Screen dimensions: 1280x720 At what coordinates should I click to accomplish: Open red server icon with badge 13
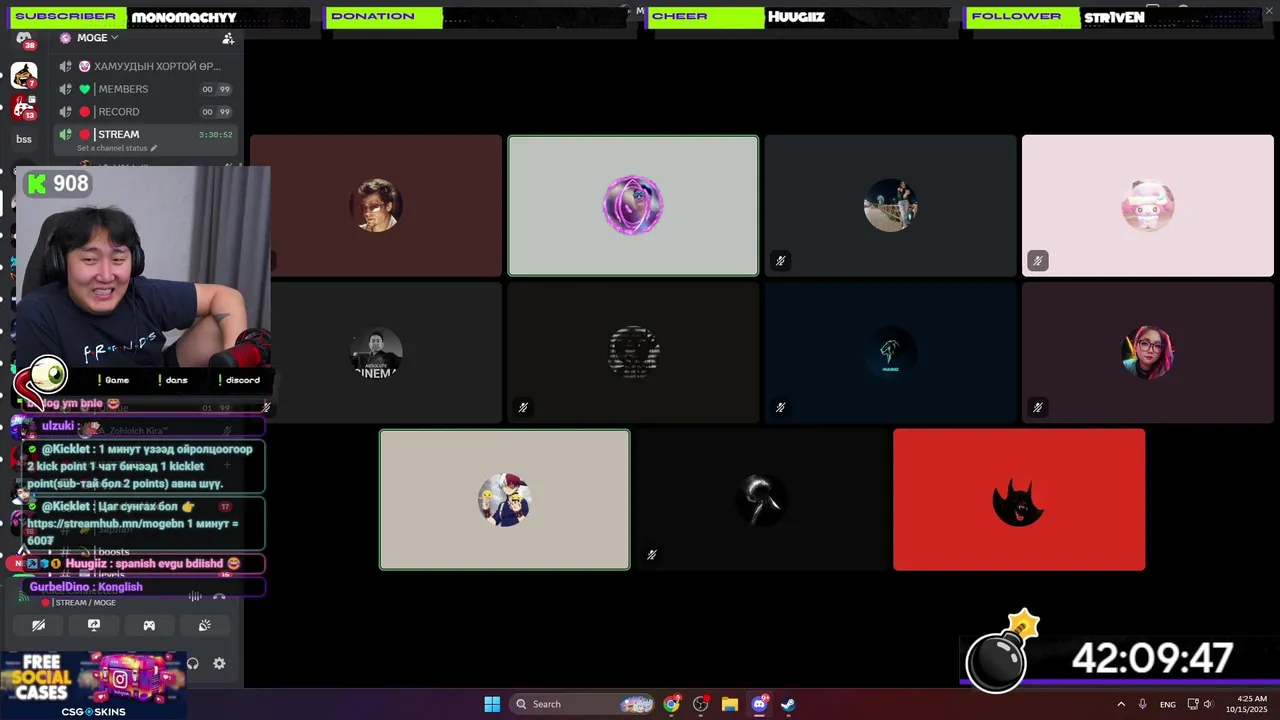24,107
